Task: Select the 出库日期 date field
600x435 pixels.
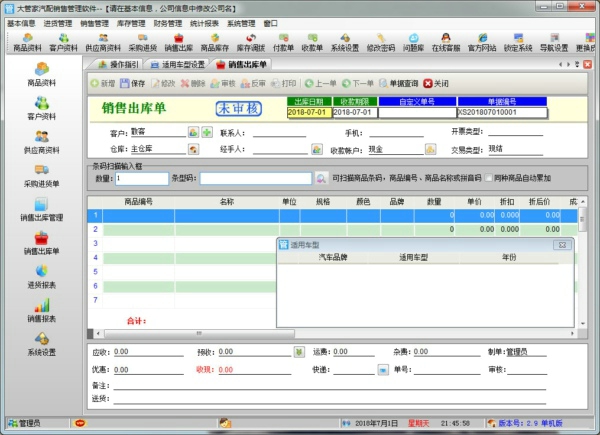Action: 308,112
